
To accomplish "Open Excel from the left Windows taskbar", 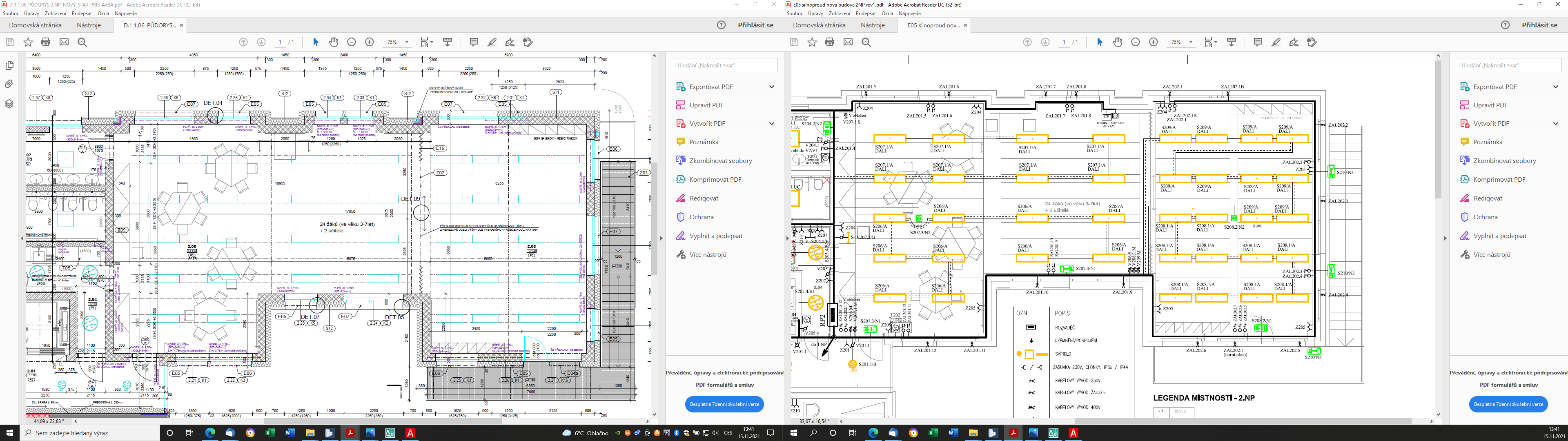I will (x=270, y=433).
